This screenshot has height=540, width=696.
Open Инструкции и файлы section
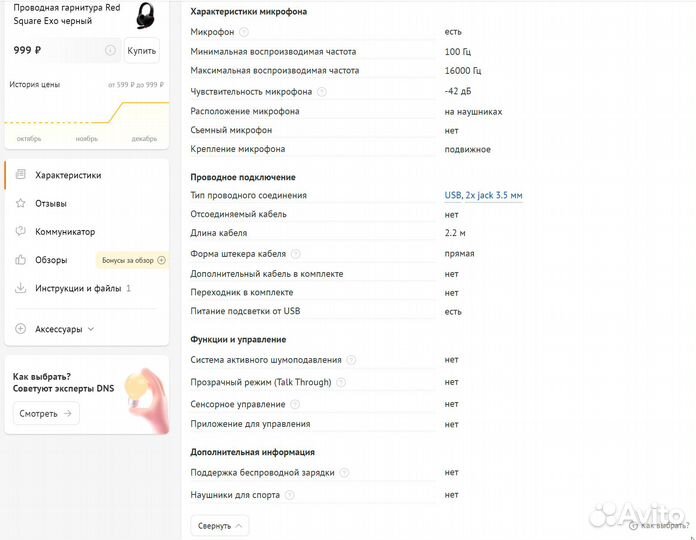click(x=78, y=289)
